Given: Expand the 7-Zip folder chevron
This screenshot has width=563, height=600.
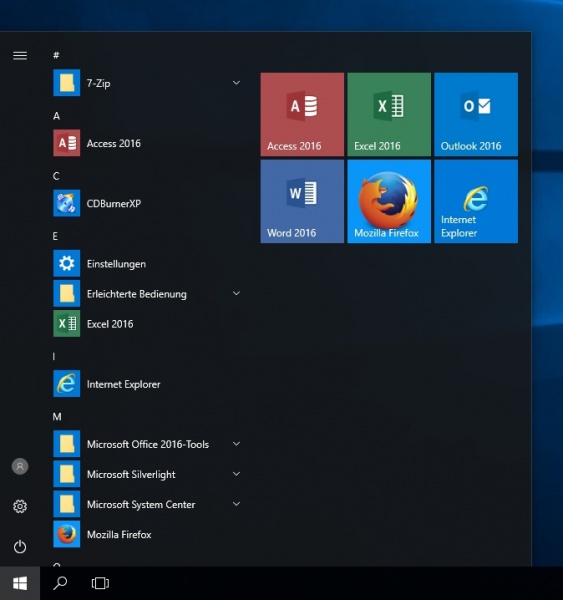Looking at the screenshot, I should pos(237,83).
